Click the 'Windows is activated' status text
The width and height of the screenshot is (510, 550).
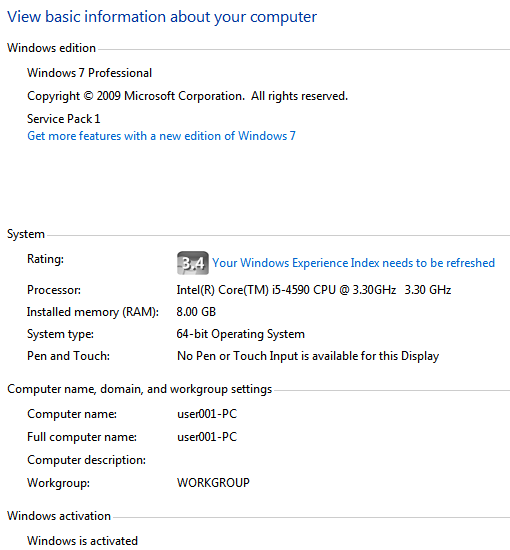[82, 541]
